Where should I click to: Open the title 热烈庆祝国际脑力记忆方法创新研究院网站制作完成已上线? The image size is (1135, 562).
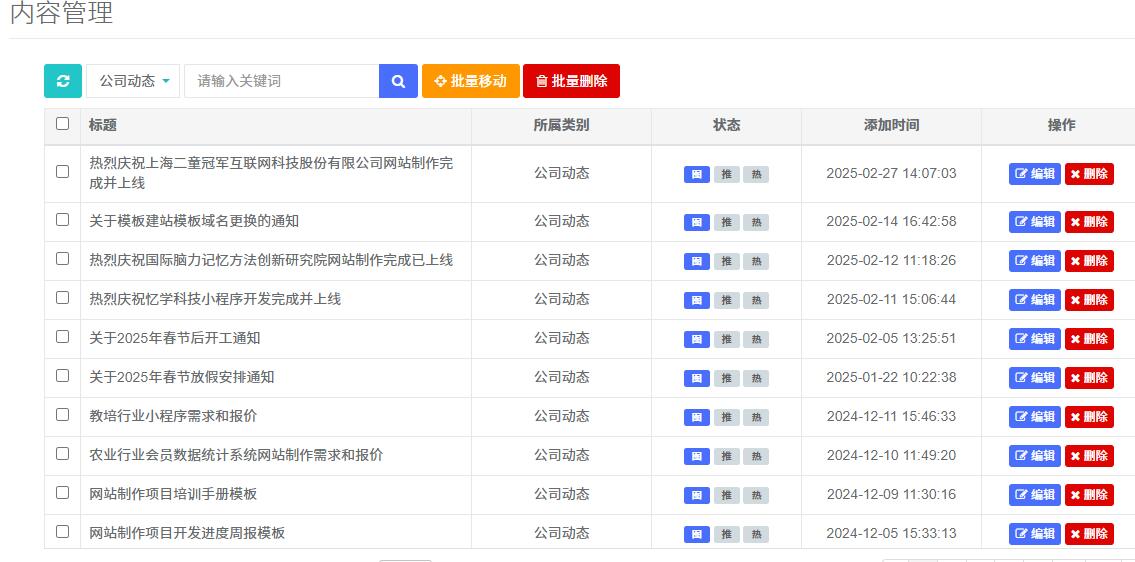point(271,260)
